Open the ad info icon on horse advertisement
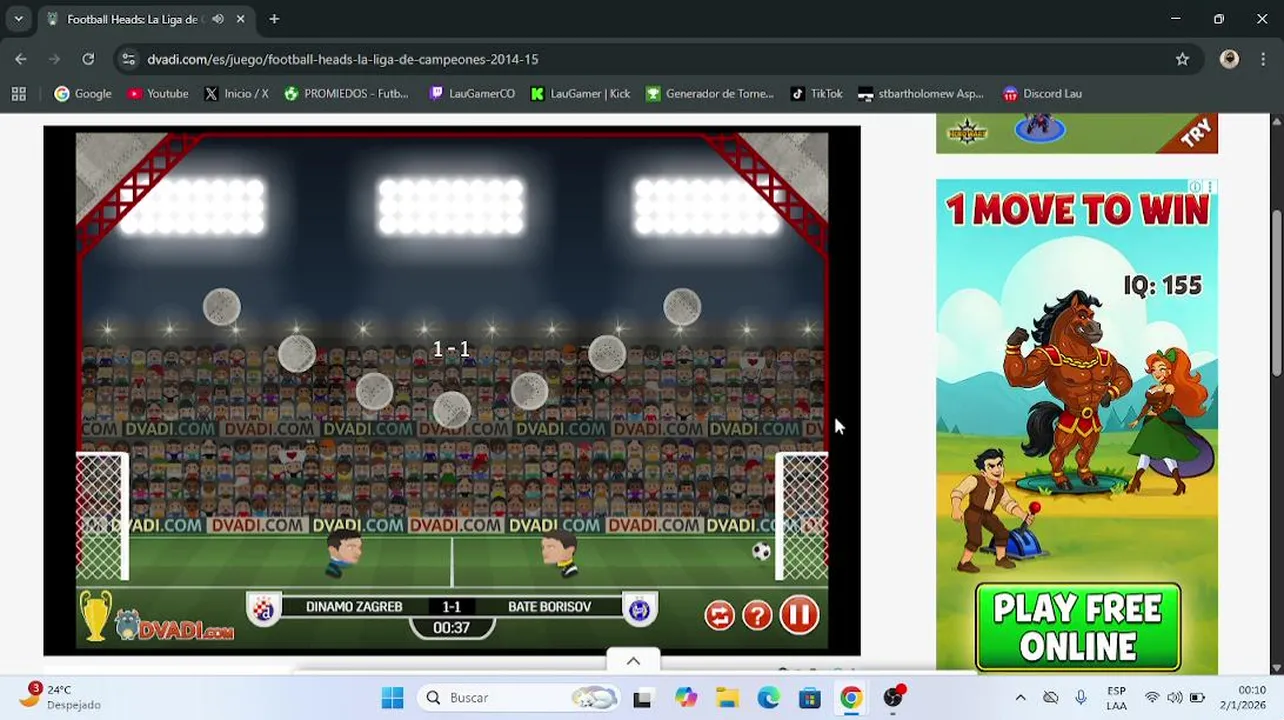This screenshot has width=1284, height=720. click(x=1196, y=187)
